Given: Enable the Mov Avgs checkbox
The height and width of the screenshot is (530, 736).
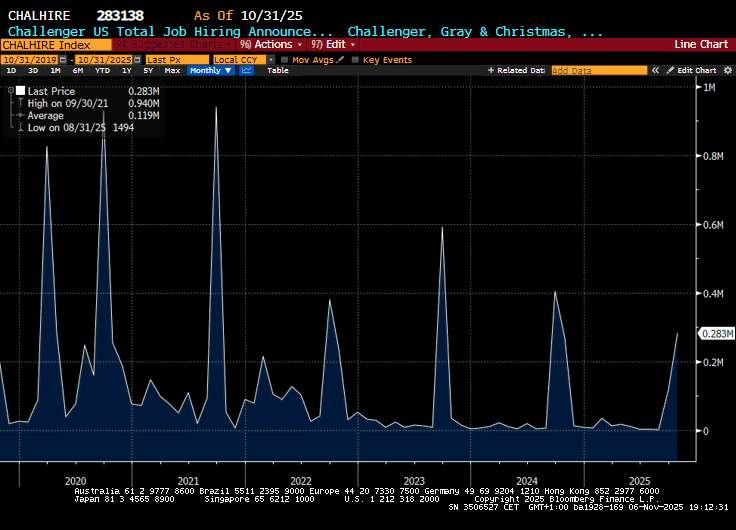Looking at the screenshot, I should tap(285, 60).
